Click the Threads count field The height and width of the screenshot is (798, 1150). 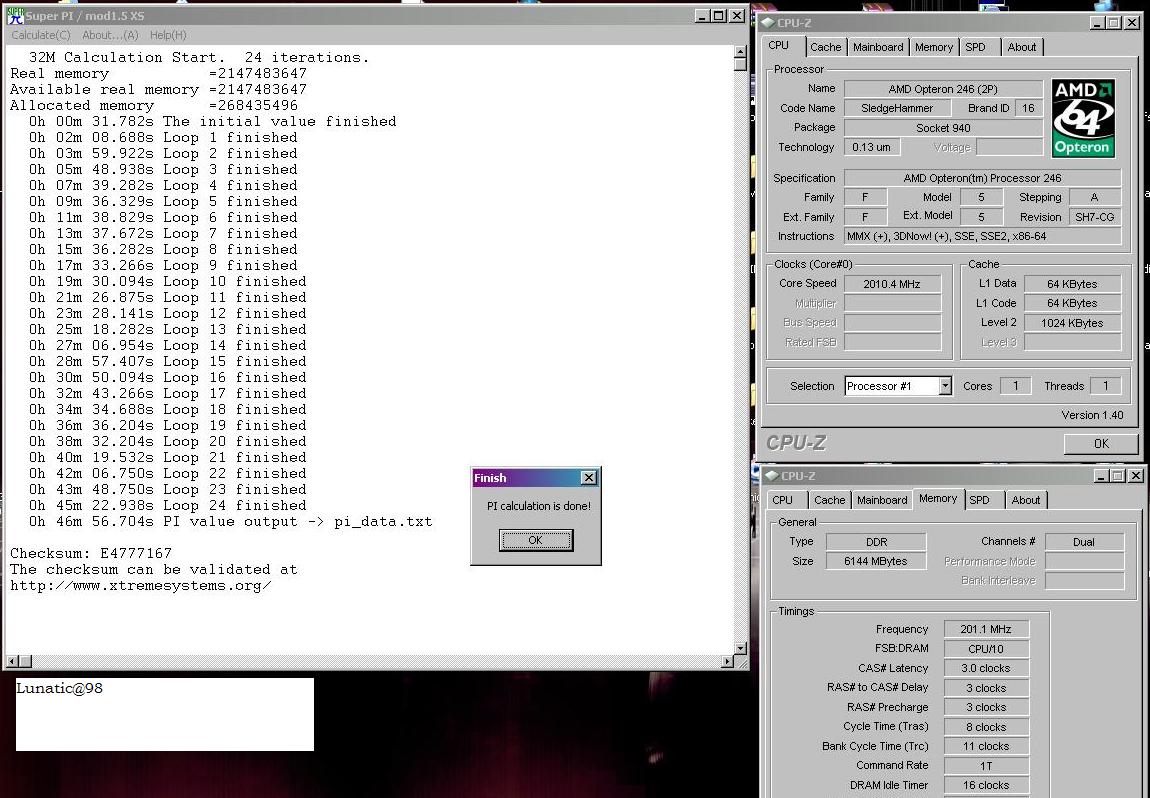(1105, 386)
